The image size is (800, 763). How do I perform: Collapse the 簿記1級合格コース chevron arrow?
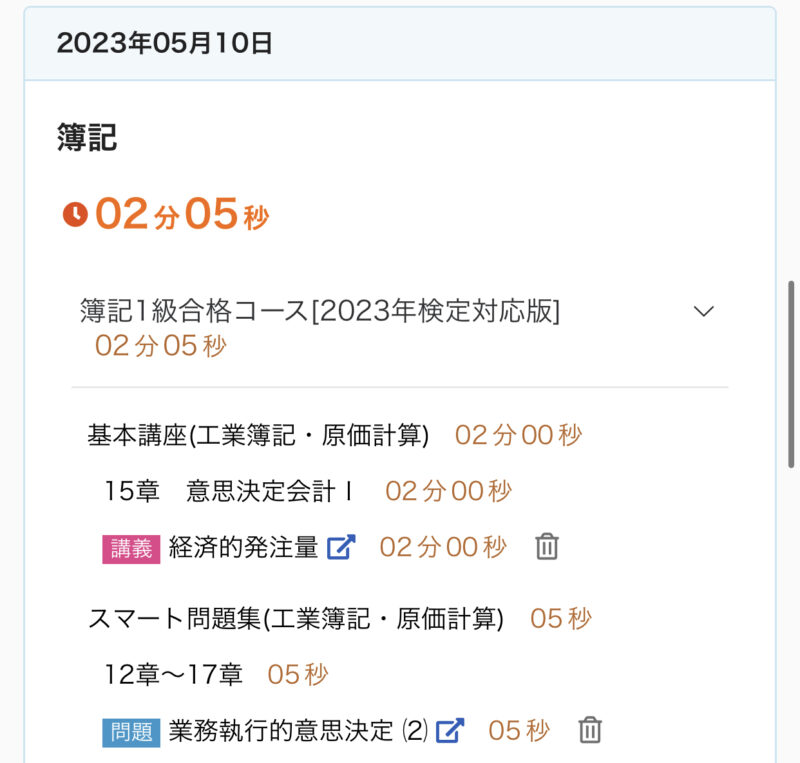(x=704, y=311)
